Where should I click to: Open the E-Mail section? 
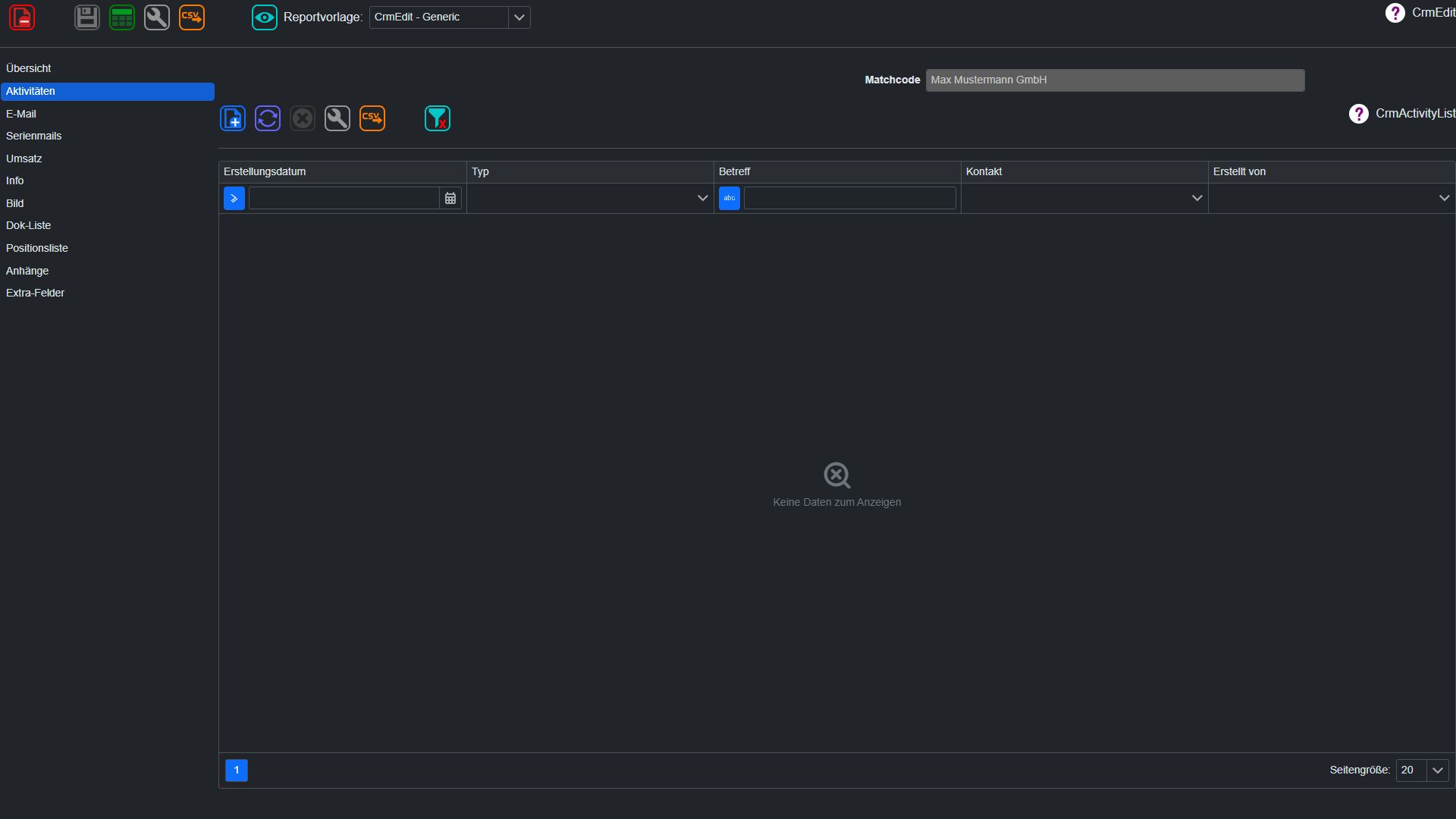pos(107,114)
